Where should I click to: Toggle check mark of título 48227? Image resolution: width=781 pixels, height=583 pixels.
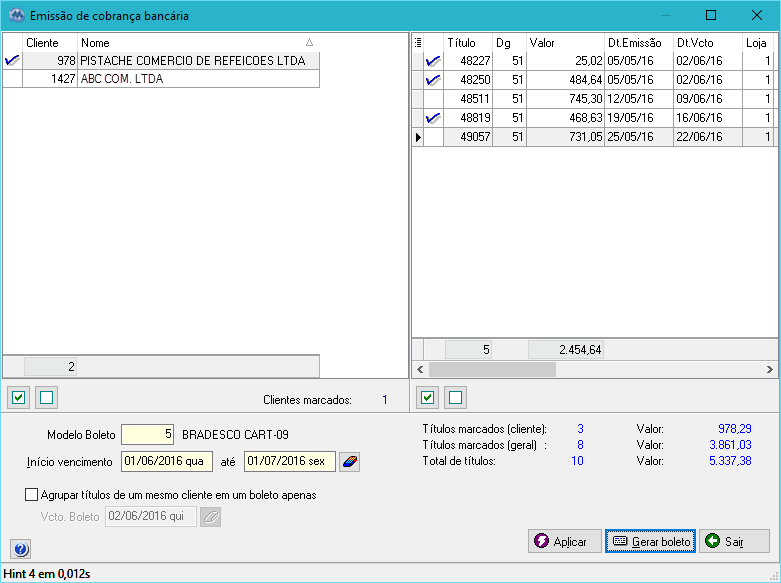433,61
